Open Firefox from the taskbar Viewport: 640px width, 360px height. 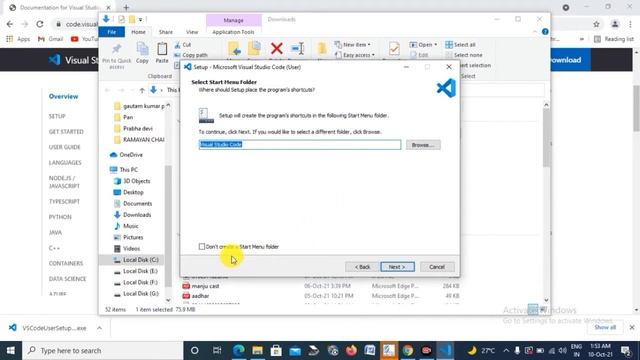pos(351,350)
